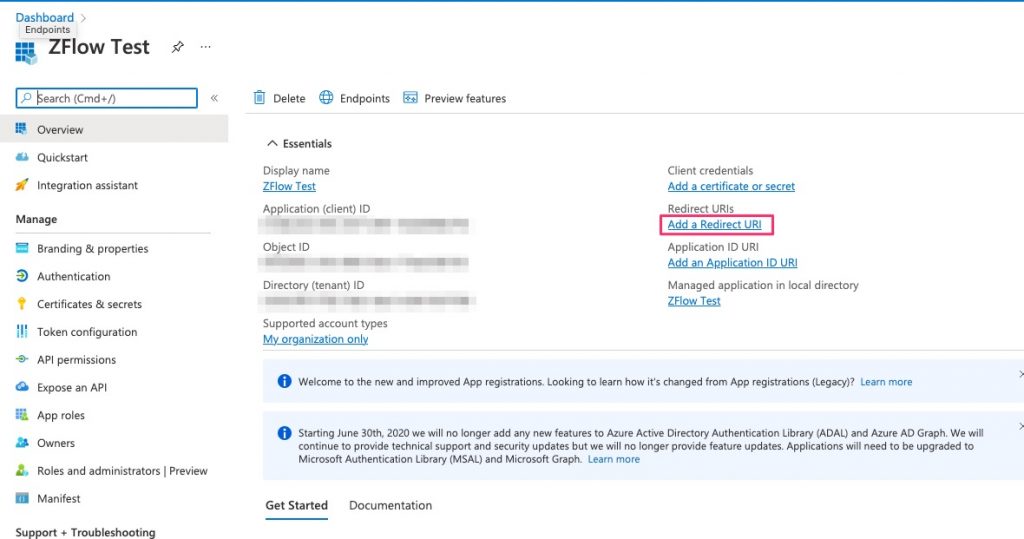1024x539 pixels.
Task: Click Add a Redirect URI link
Action: pyautogui.click(x=714, y=224)
